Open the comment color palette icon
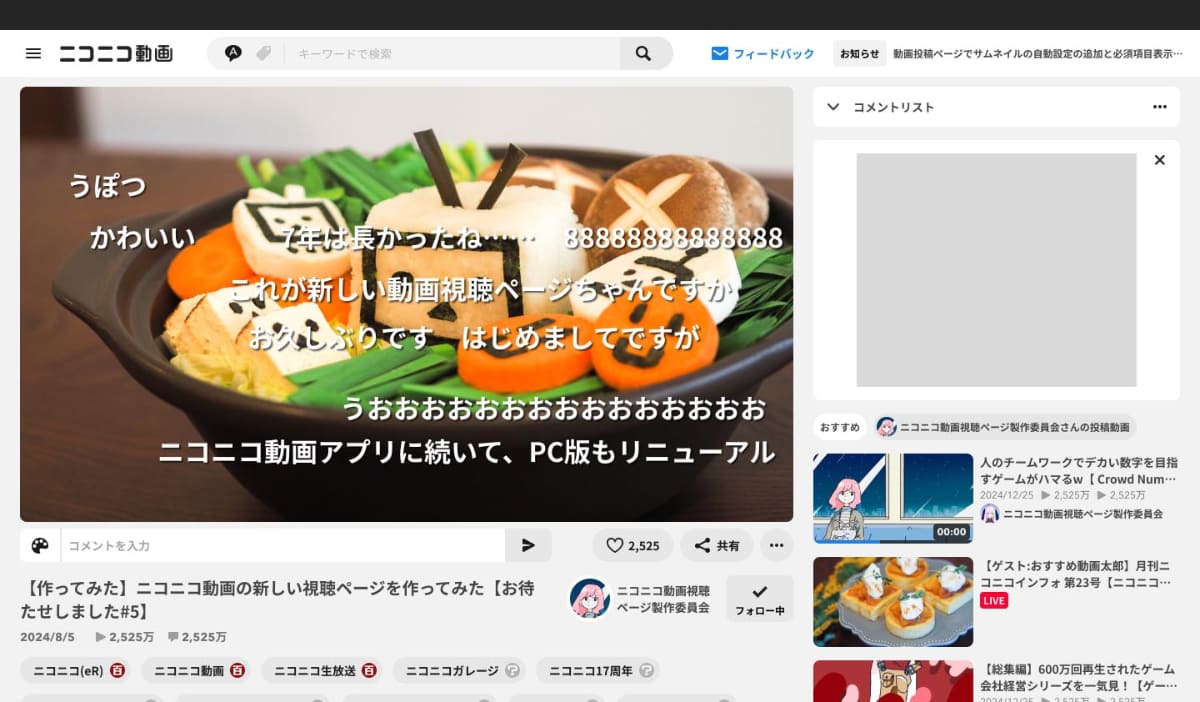 (x=40, y=546)
